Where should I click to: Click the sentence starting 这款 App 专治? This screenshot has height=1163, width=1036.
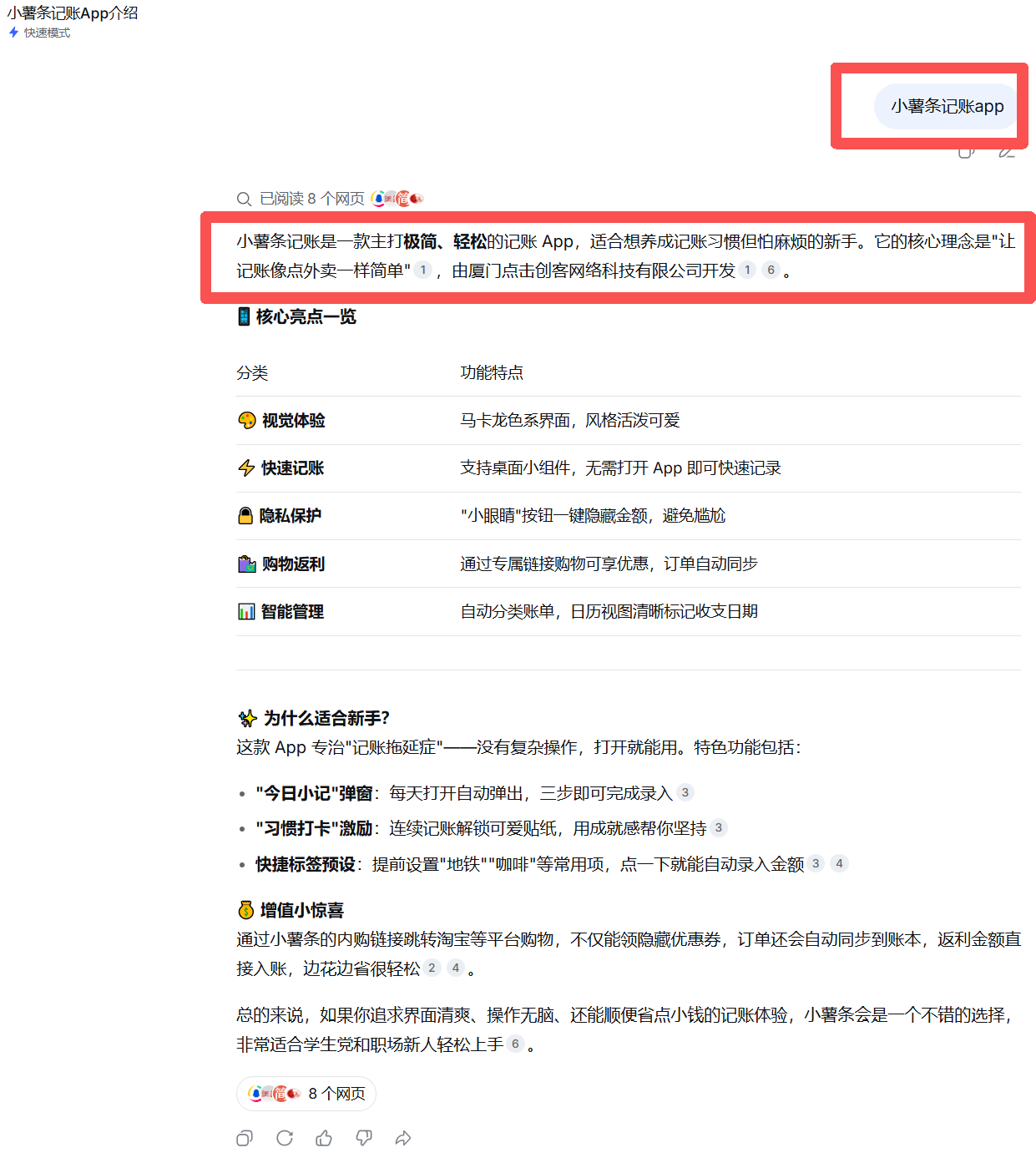pyautogui.click(x=518, y=747)
